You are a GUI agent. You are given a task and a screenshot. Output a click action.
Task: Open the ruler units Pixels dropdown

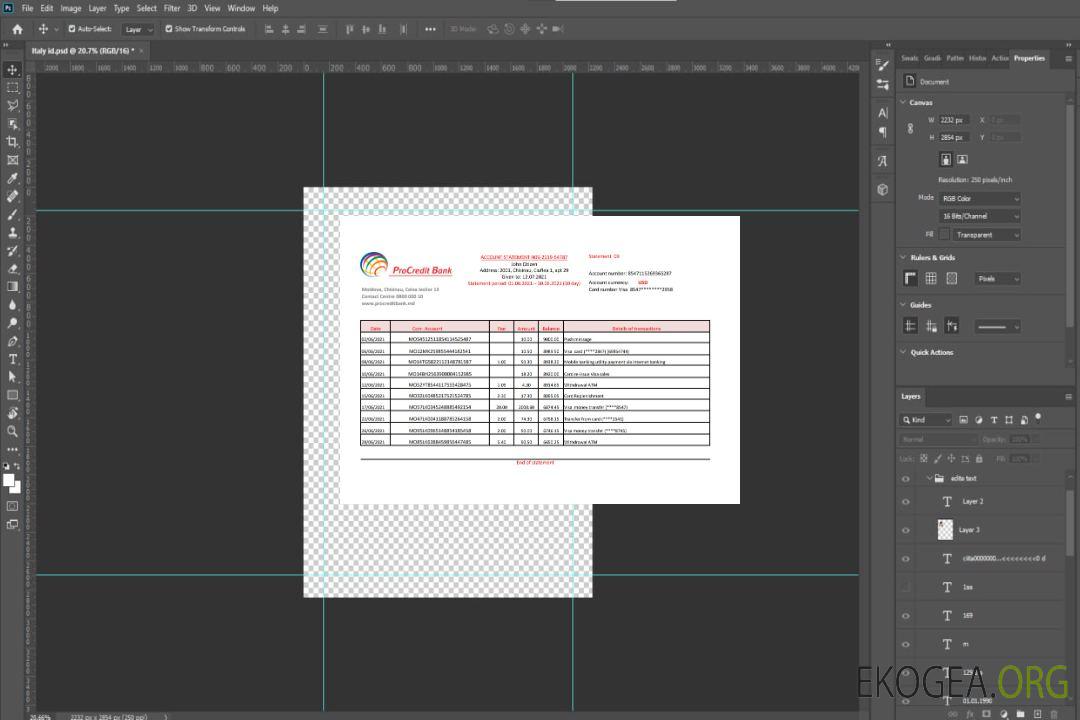[998, 279]
